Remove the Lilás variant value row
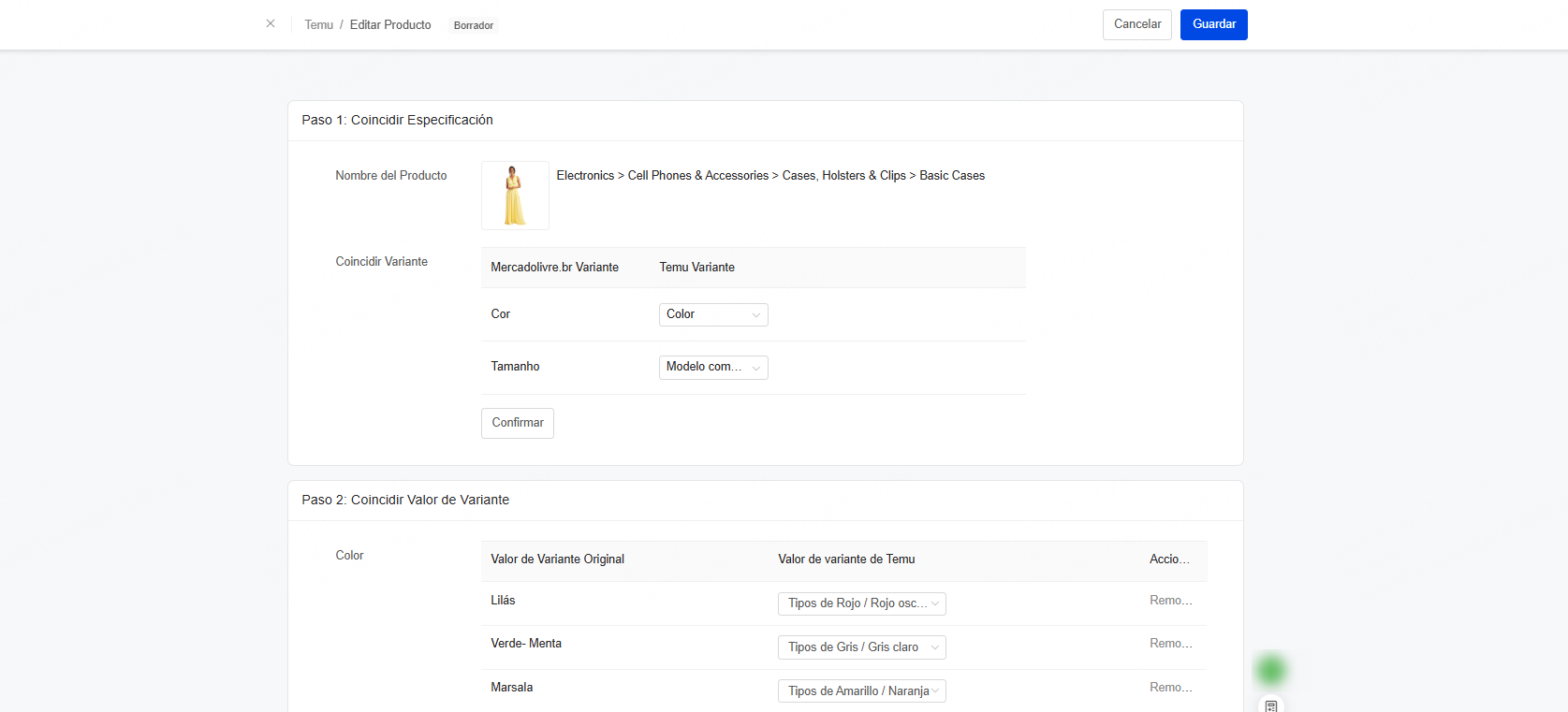Screen dimensions: 1568x712 pos(1170,601)
